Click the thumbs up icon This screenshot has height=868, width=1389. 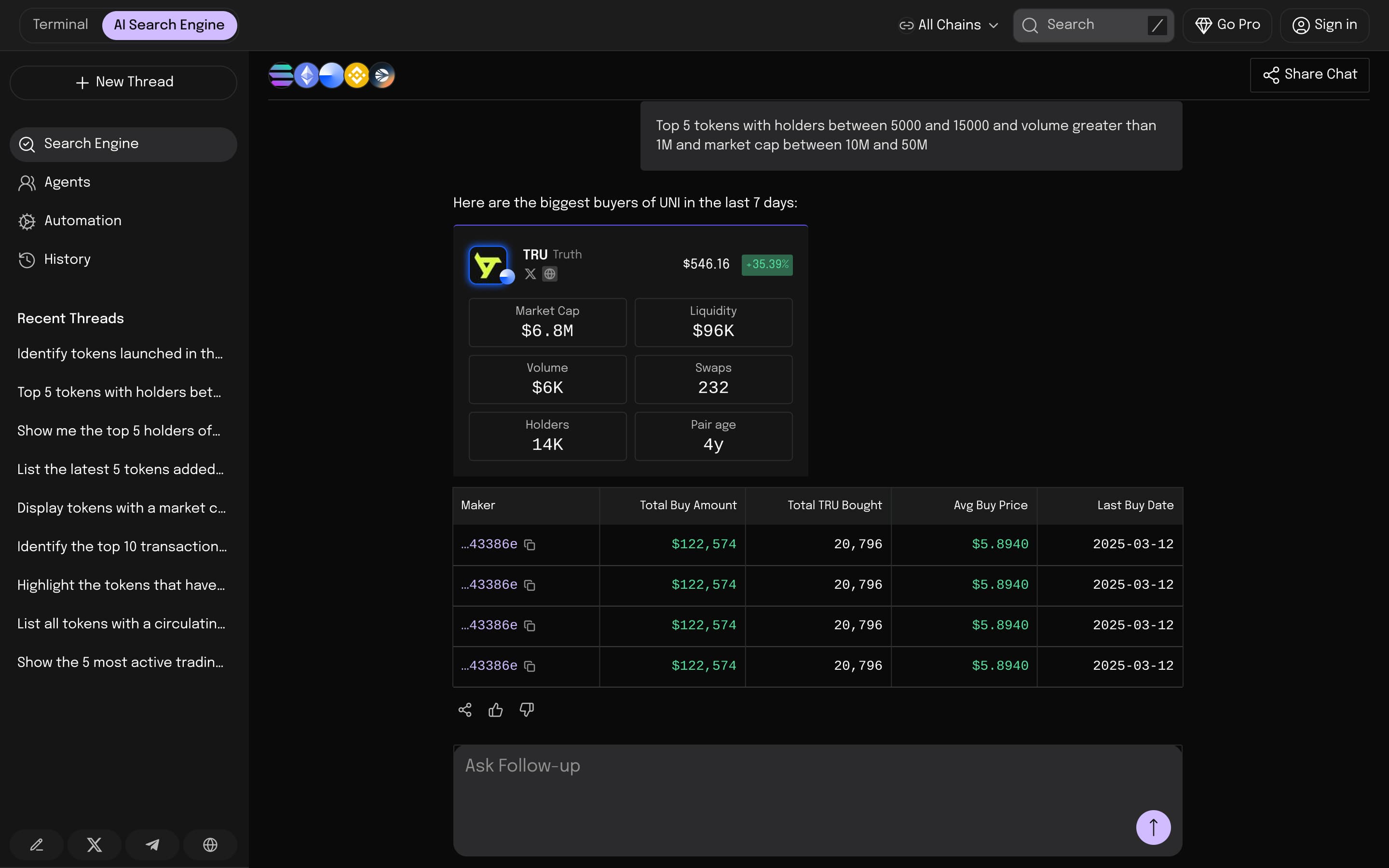tap(495, 710)
